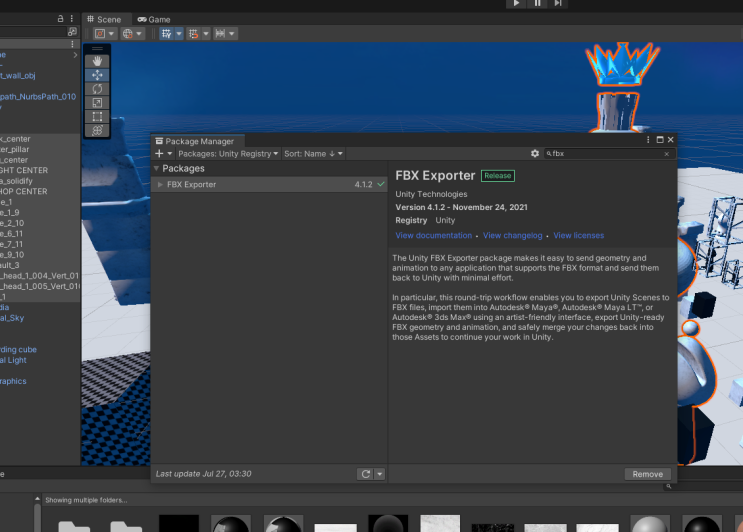This screenshot has width=743, height=532.
Task: Toggle the hierarchy panel lock icon
Action: tap(61, 19)
